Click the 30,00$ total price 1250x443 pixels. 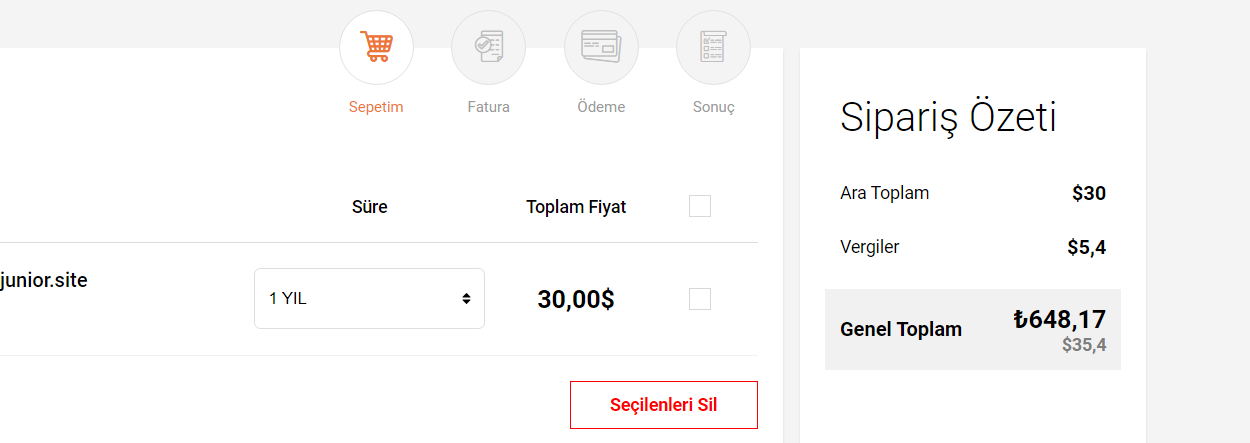pyautogui.click(x=576, y=299)
